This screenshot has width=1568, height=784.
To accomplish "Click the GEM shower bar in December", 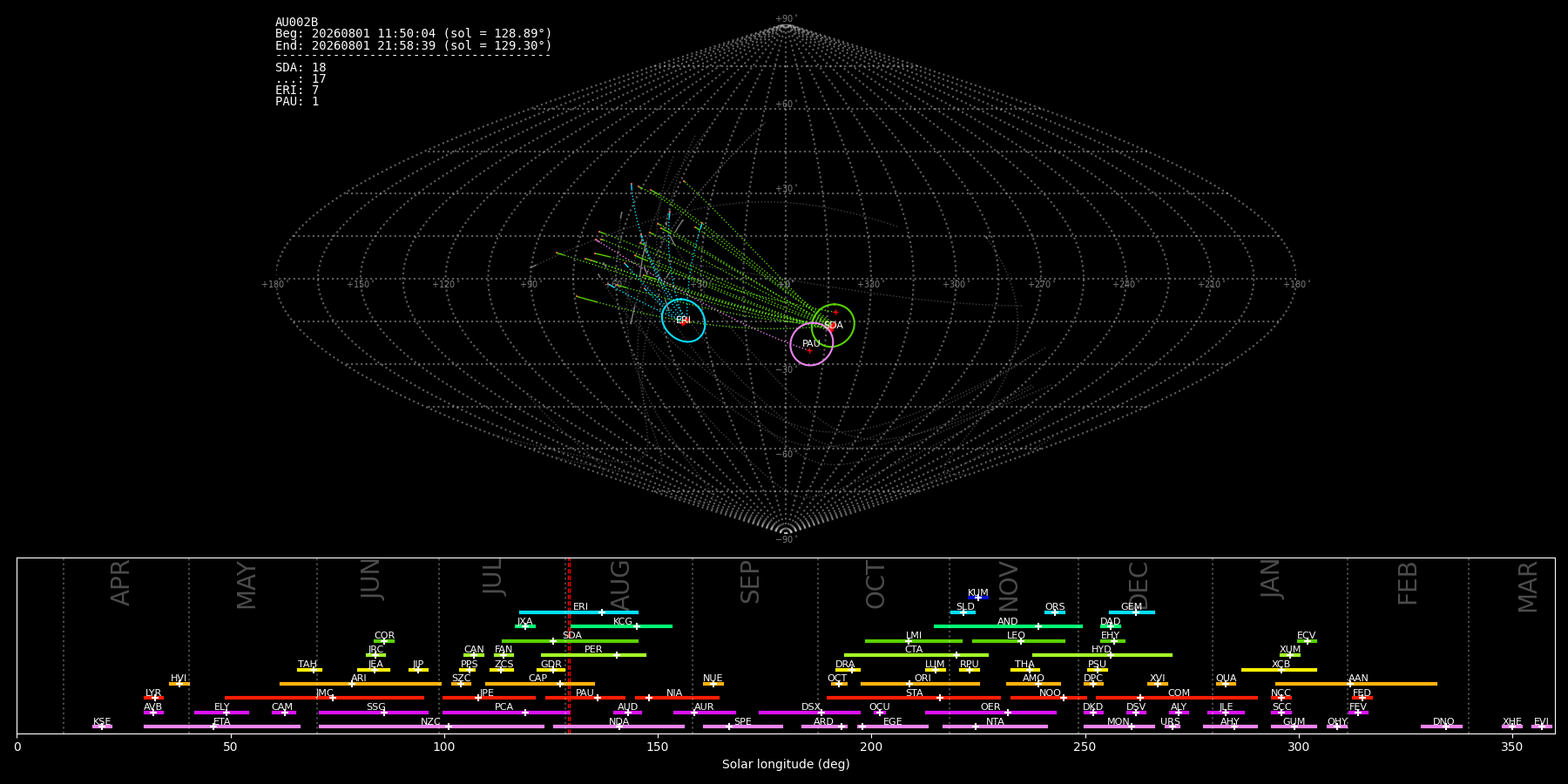I will click(1132, 612).
